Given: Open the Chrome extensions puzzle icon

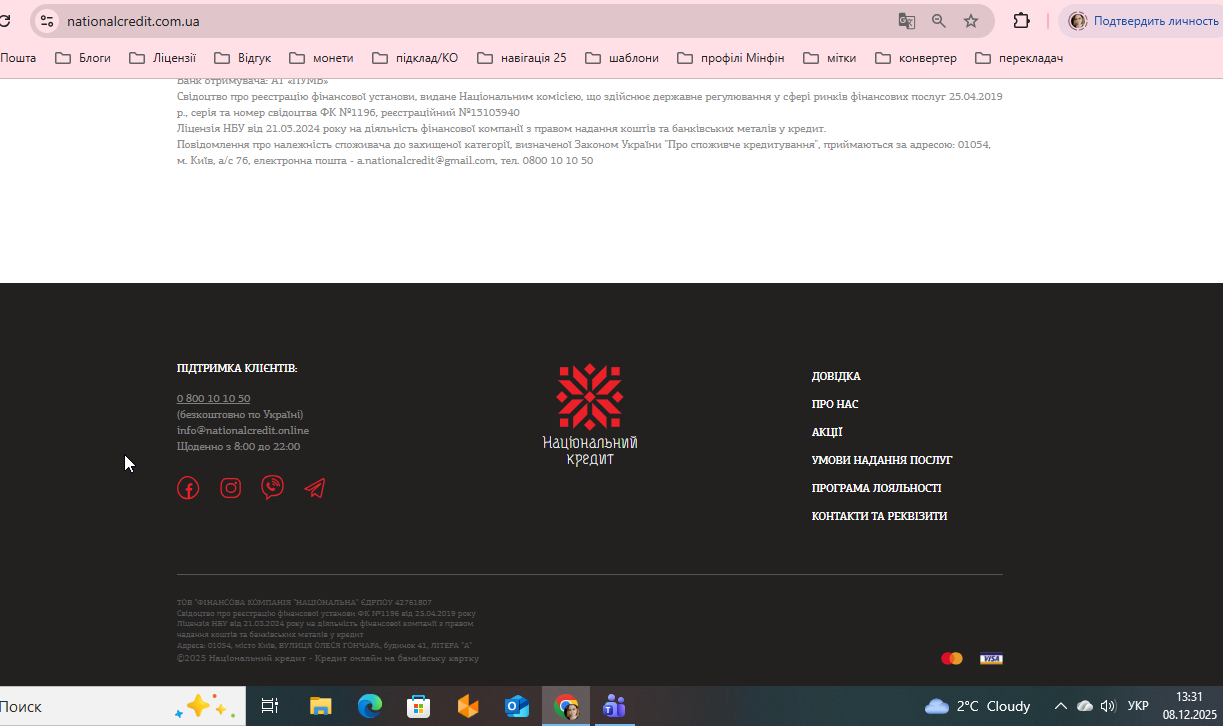Looking at the screenshot, I should coord(1021,21).
